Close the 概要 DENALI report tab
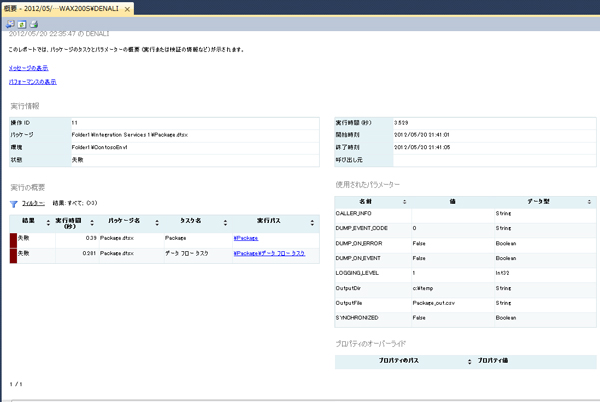 pyautogui.click(x=127, y=9)
